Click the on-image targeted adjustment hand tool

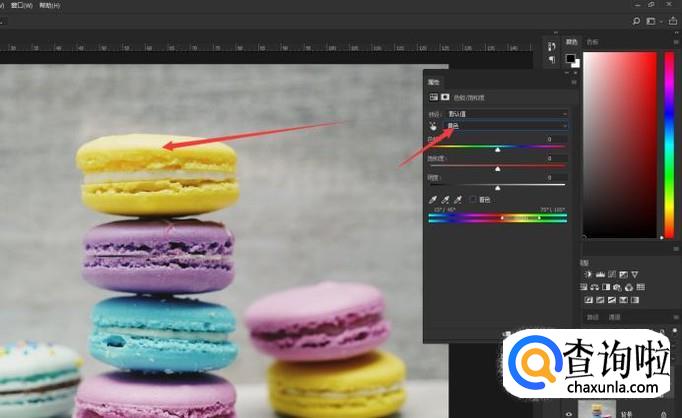[x=433, y=126]
